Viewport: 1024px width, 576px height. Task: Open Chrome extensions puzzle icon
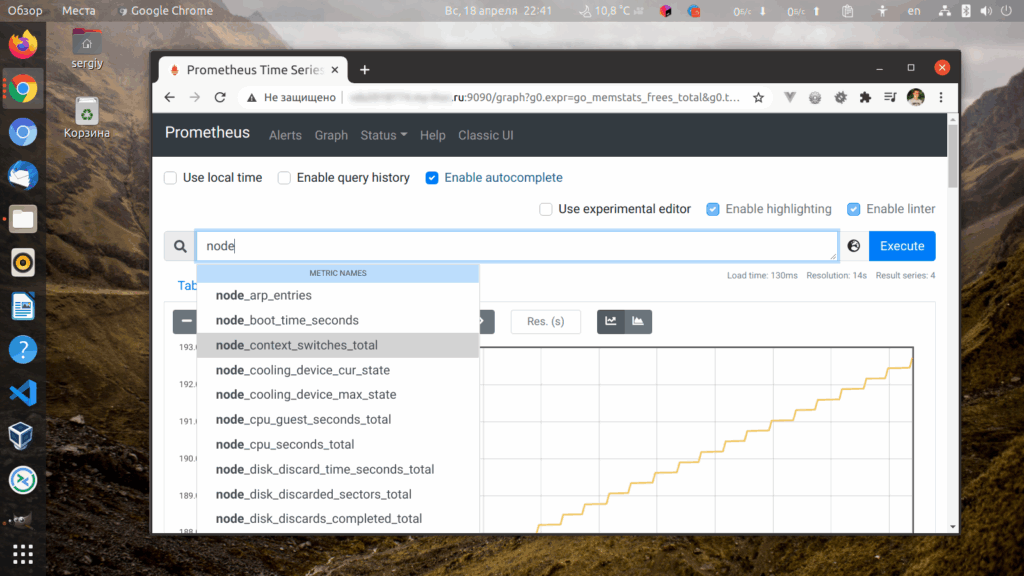pyautogui.click(x=865, y=97)
